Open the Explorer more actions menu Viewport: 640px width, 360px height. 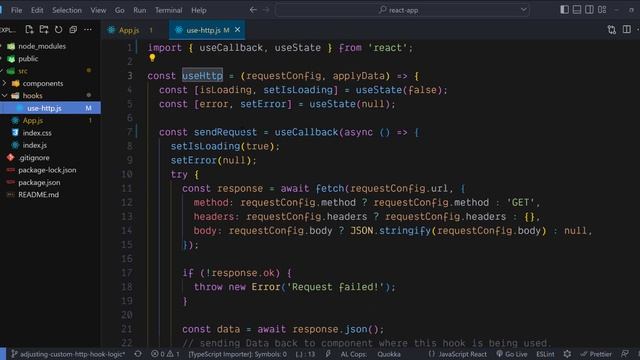click(88, 29)
